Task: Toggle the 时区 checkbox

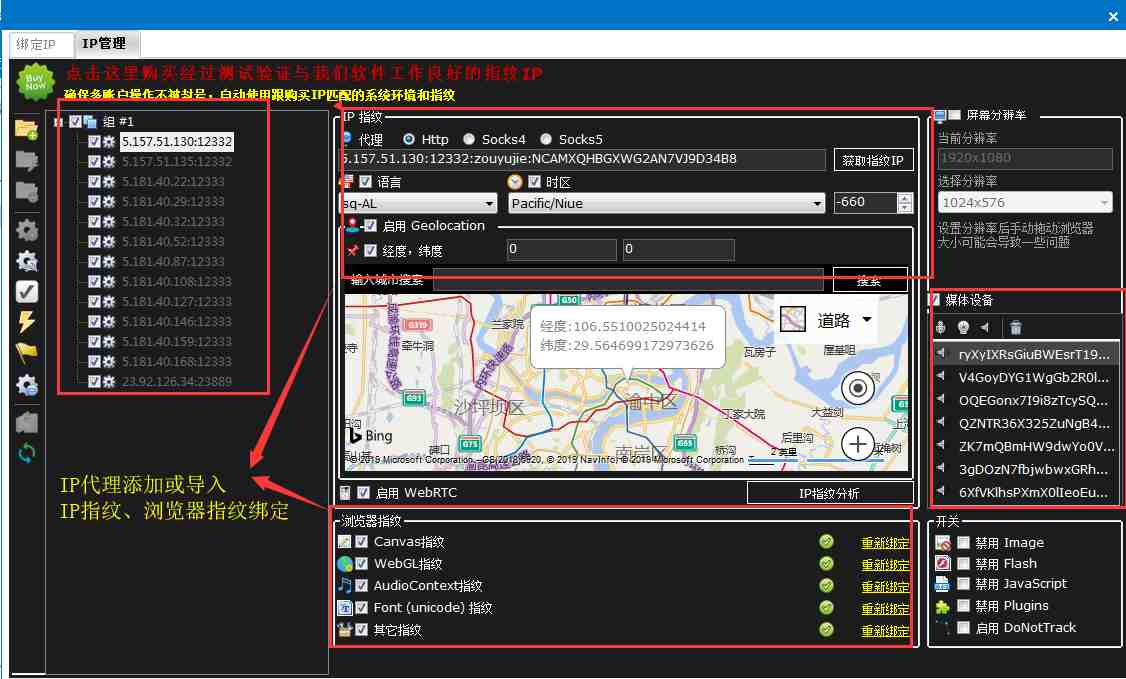Action: click(534, 182)
